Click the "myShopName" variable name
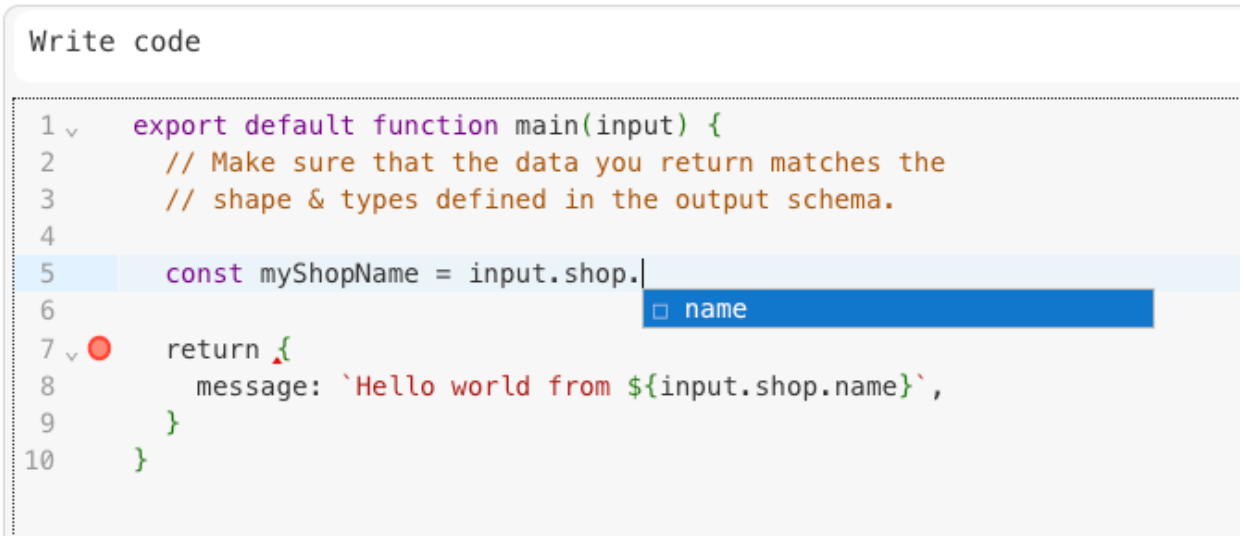Screen dimensions: 1244x540 point(339,274)
